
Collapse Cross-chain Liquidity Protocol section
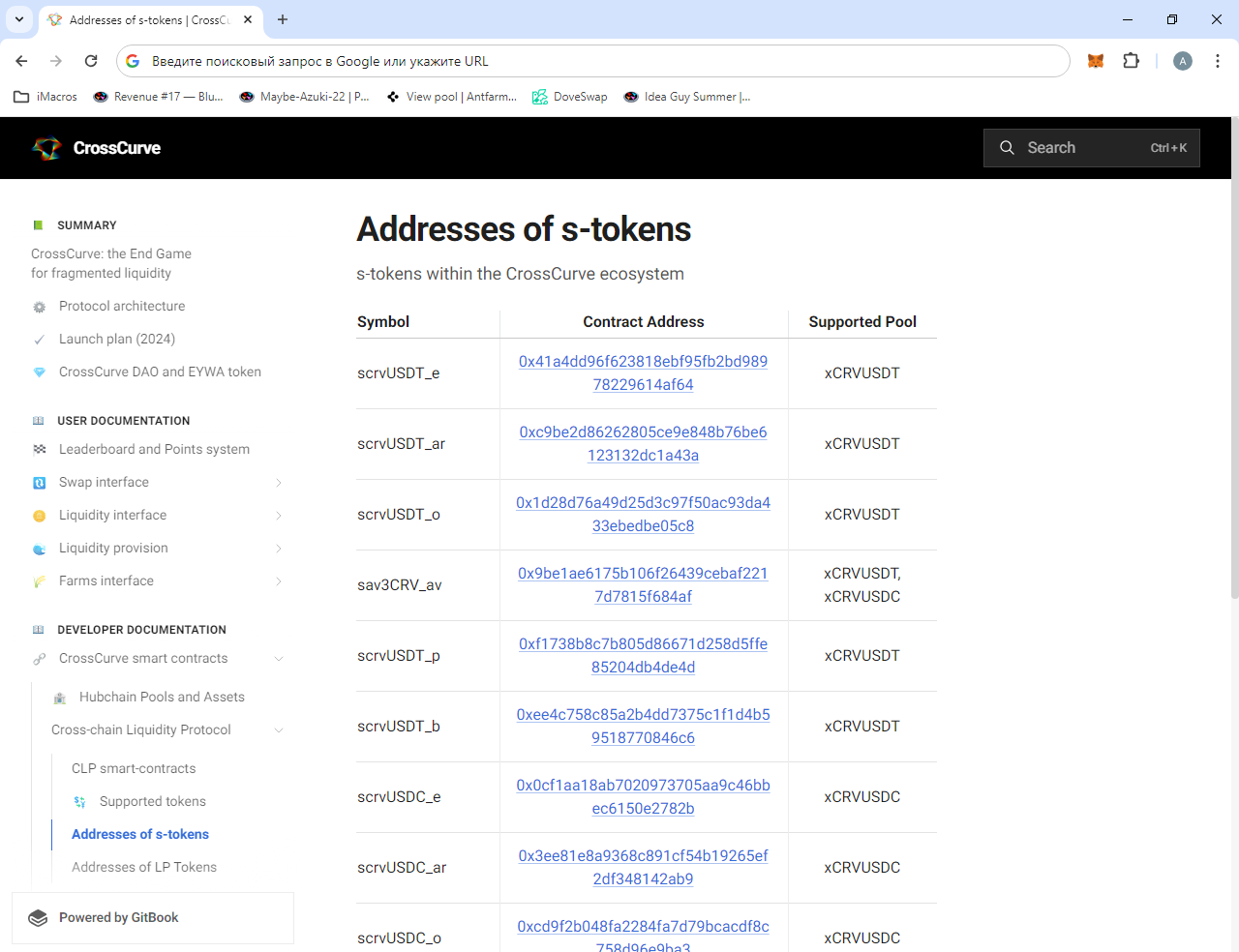pos(279,730)
